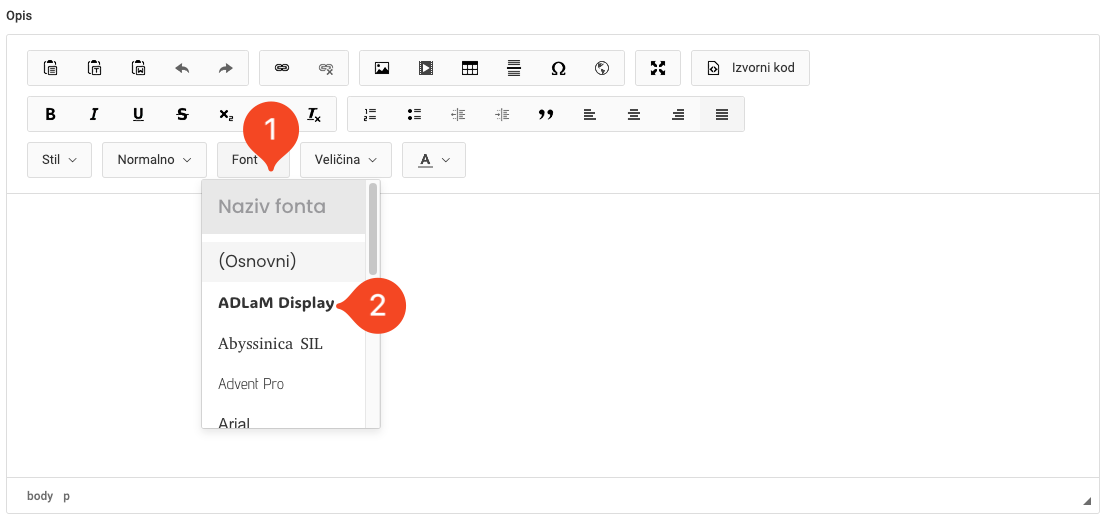Insert a horizontal line
The image size is (1109, 527).
tap(514, 68)
